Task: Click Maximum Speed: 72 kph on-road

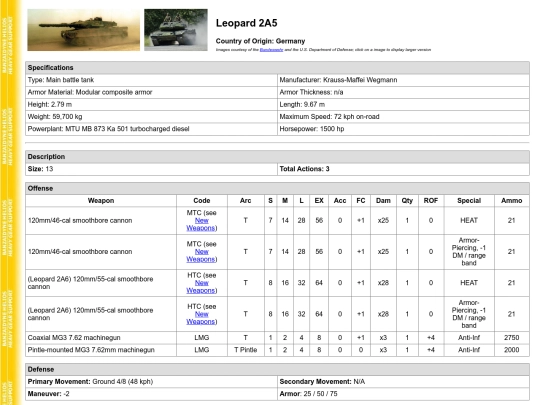Action: coord(403,117)
